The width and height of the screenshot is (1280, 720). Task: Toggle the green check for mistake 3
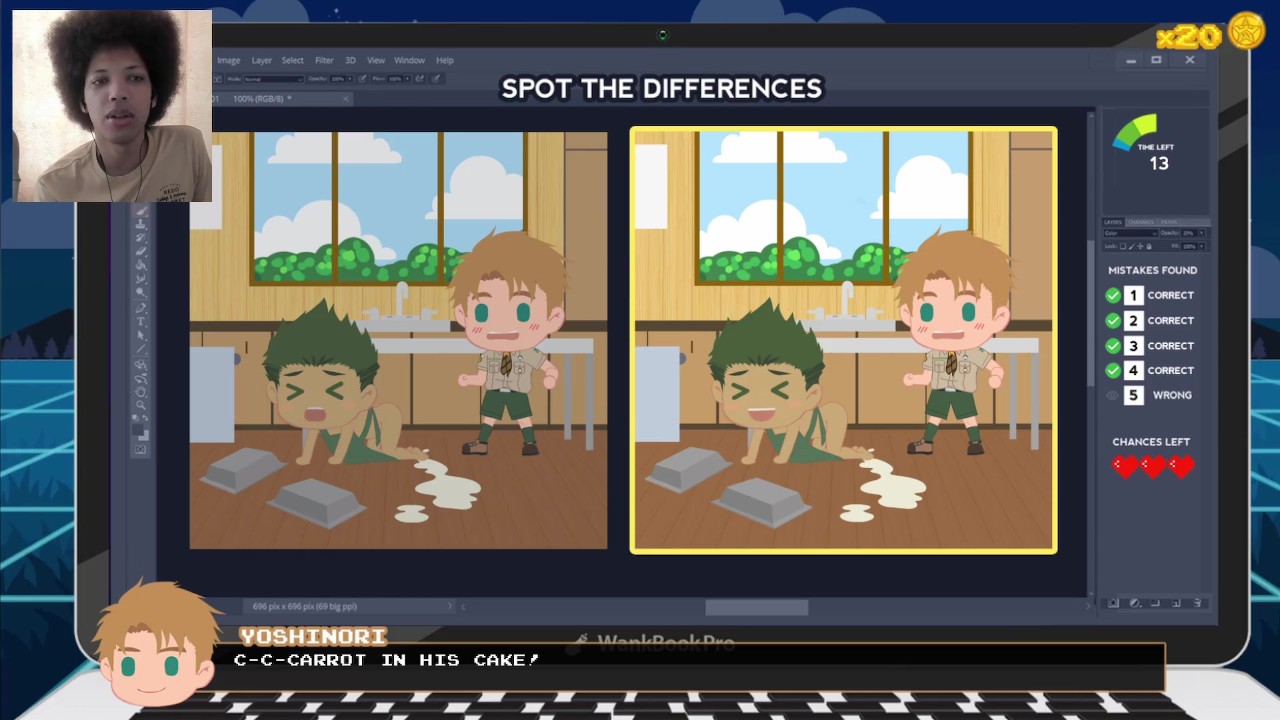[x=1113, y=345]
